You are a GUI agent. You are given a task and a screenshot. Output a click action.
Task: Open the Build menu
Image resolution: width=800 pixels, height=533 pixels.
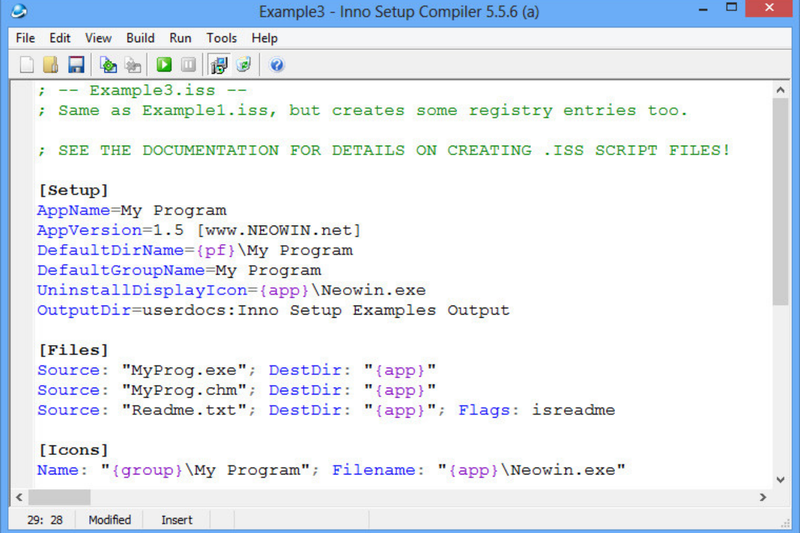(140, 38)
